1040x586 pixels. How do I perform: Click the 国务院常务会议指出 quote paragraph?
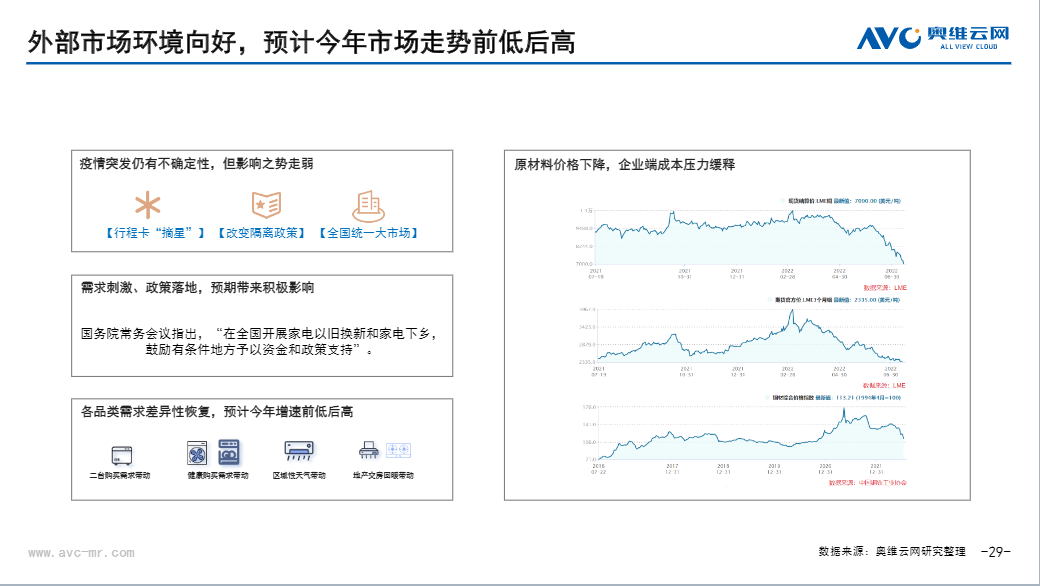pyautogui.click(x=260, y=341)
